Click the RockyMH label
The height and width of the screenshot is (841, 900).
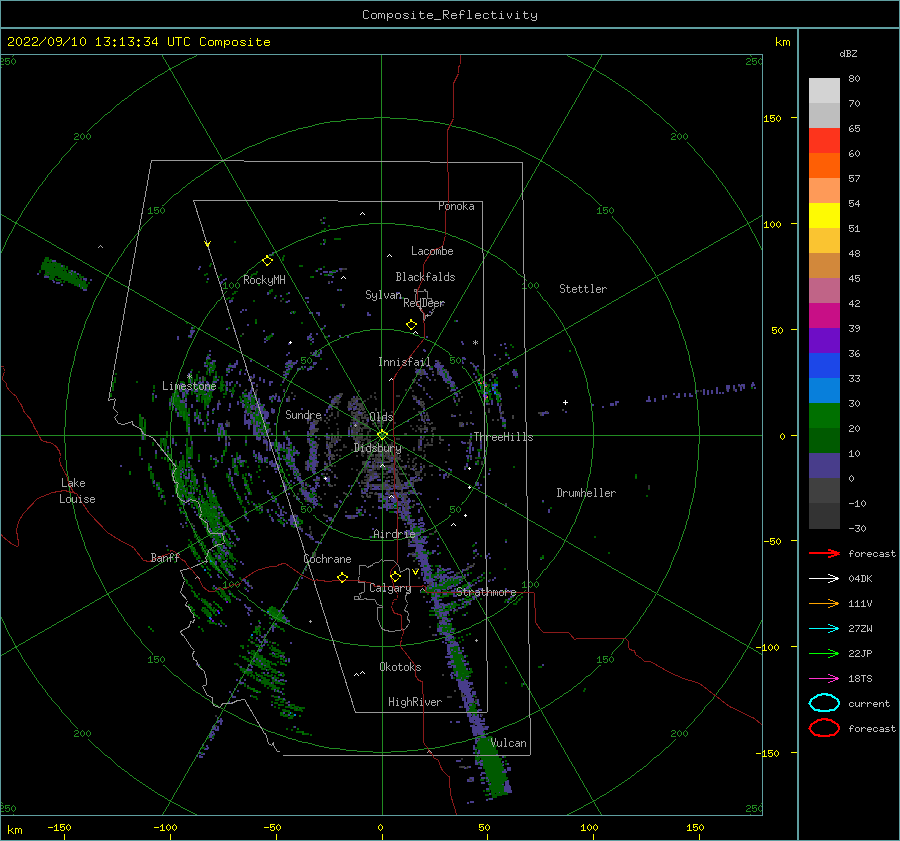264,280
